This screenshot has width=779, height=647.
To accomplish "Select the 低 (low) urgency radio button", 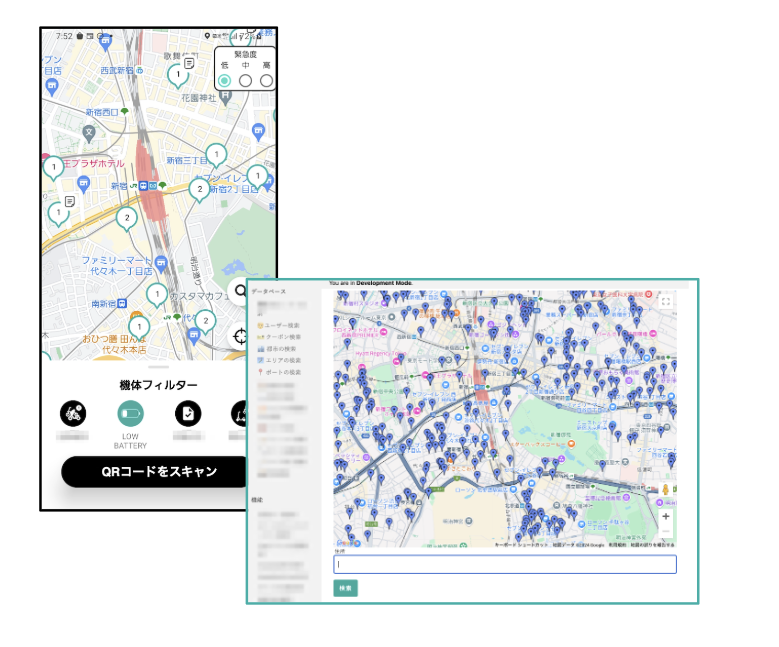I will [225, 80].
